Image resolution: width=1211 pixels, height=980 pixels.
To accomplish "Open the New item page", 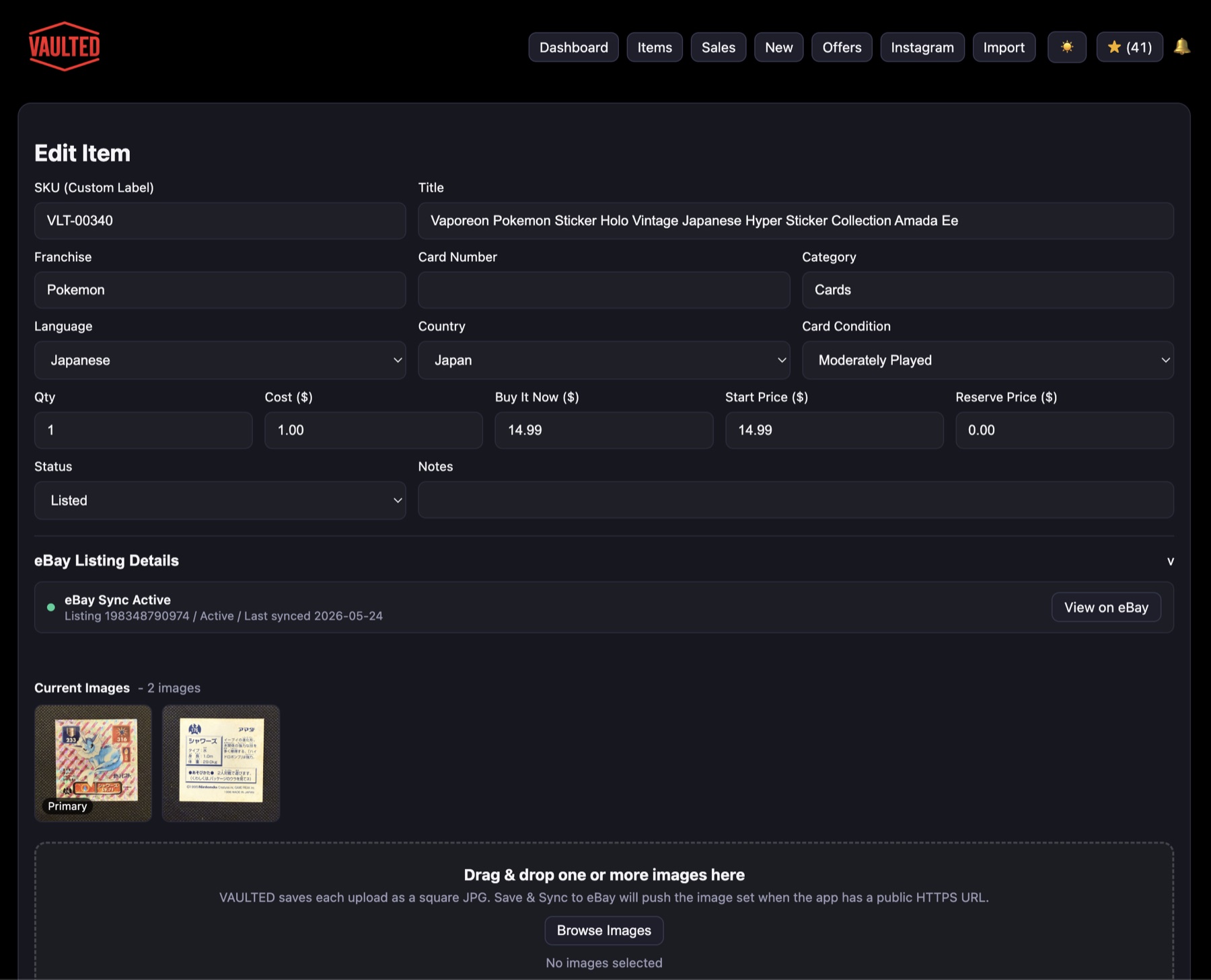I will [x=779, y=47].
